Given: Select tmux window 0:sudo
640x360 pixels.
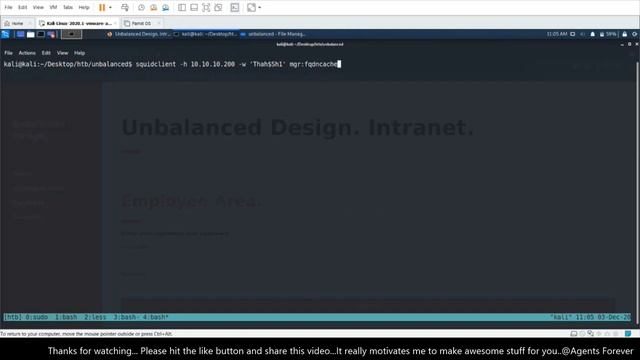Looking at the screenshot, I should [36, 317].
